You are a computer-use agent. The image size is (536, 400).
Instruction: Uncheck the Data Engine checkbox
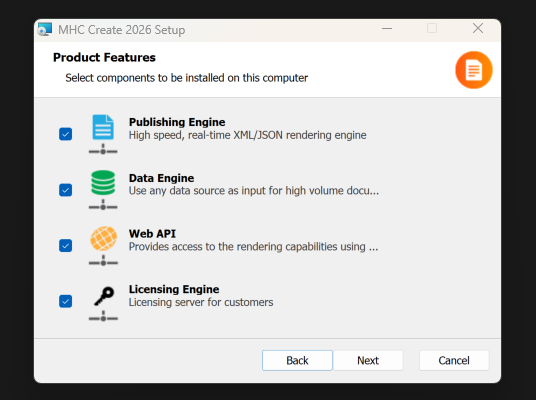(x=65, y=190)
